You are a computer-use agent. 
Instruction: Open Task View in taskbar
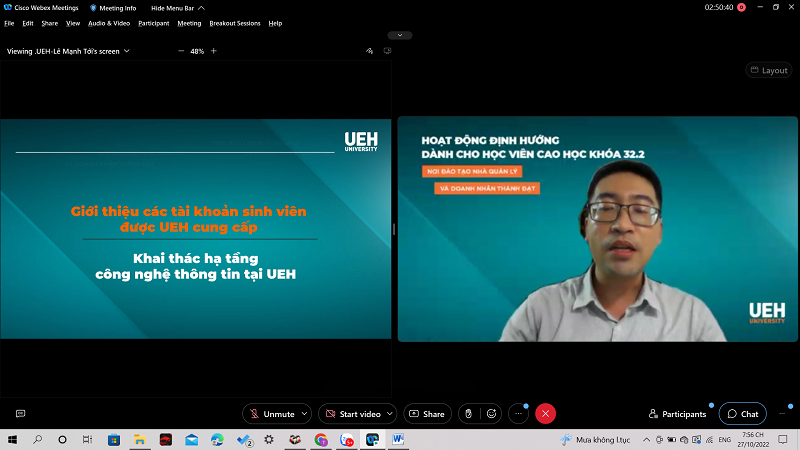pyautogui.click(x=87, y=439)
